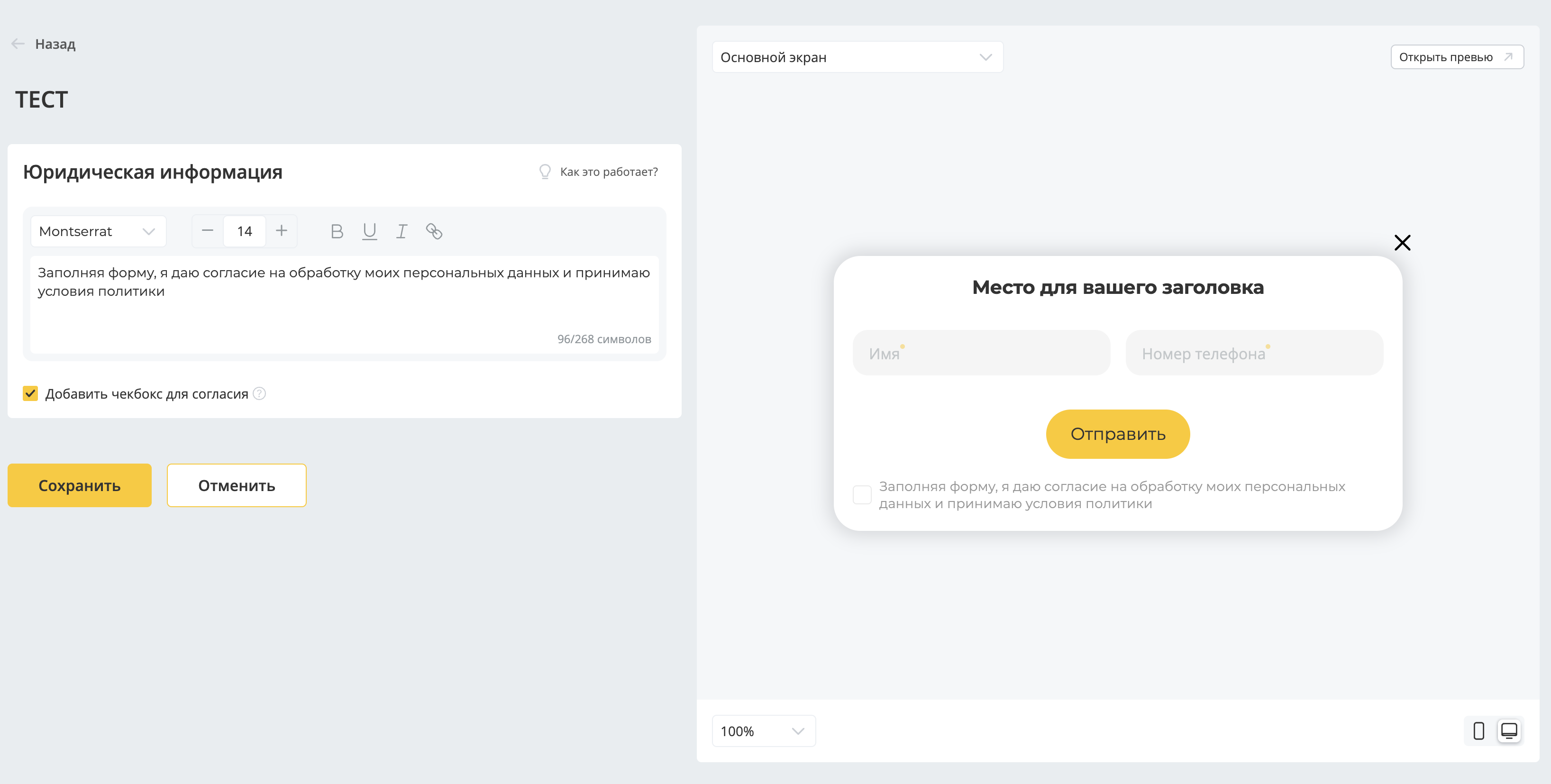
Task: Click the Отменить button
Action: click(x=237, y=485)
